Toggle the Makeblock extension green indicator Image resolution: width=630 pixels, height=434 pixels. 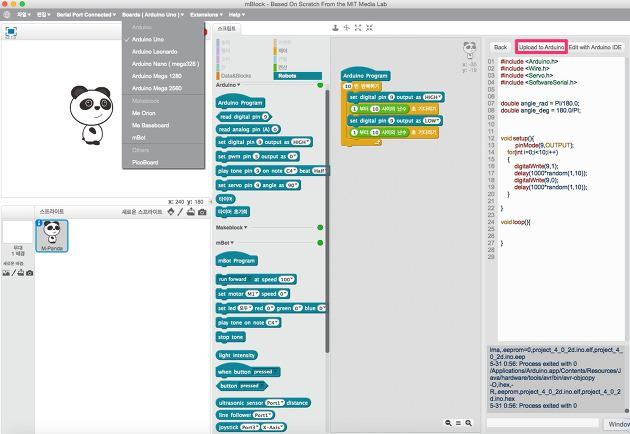tap(320, 227)
